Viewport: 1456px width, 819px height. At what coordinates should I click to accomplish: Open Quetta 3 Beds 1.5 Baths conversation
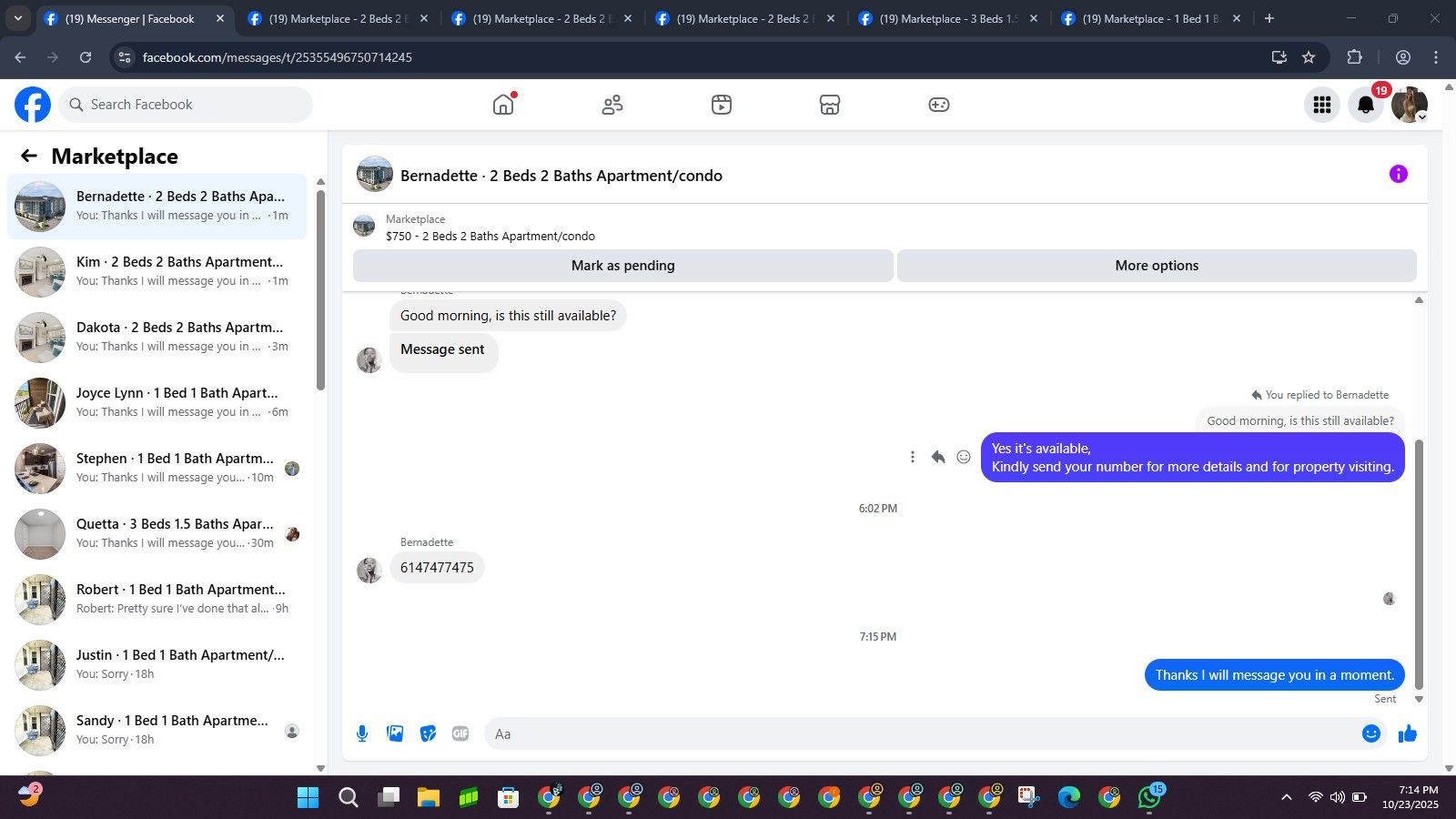pyautogui.click(x=157, y=534)
